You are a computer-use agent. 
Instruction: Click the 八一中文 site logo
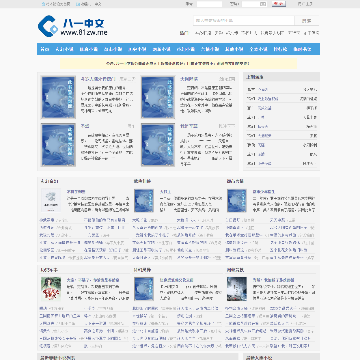tap(72, 26)
